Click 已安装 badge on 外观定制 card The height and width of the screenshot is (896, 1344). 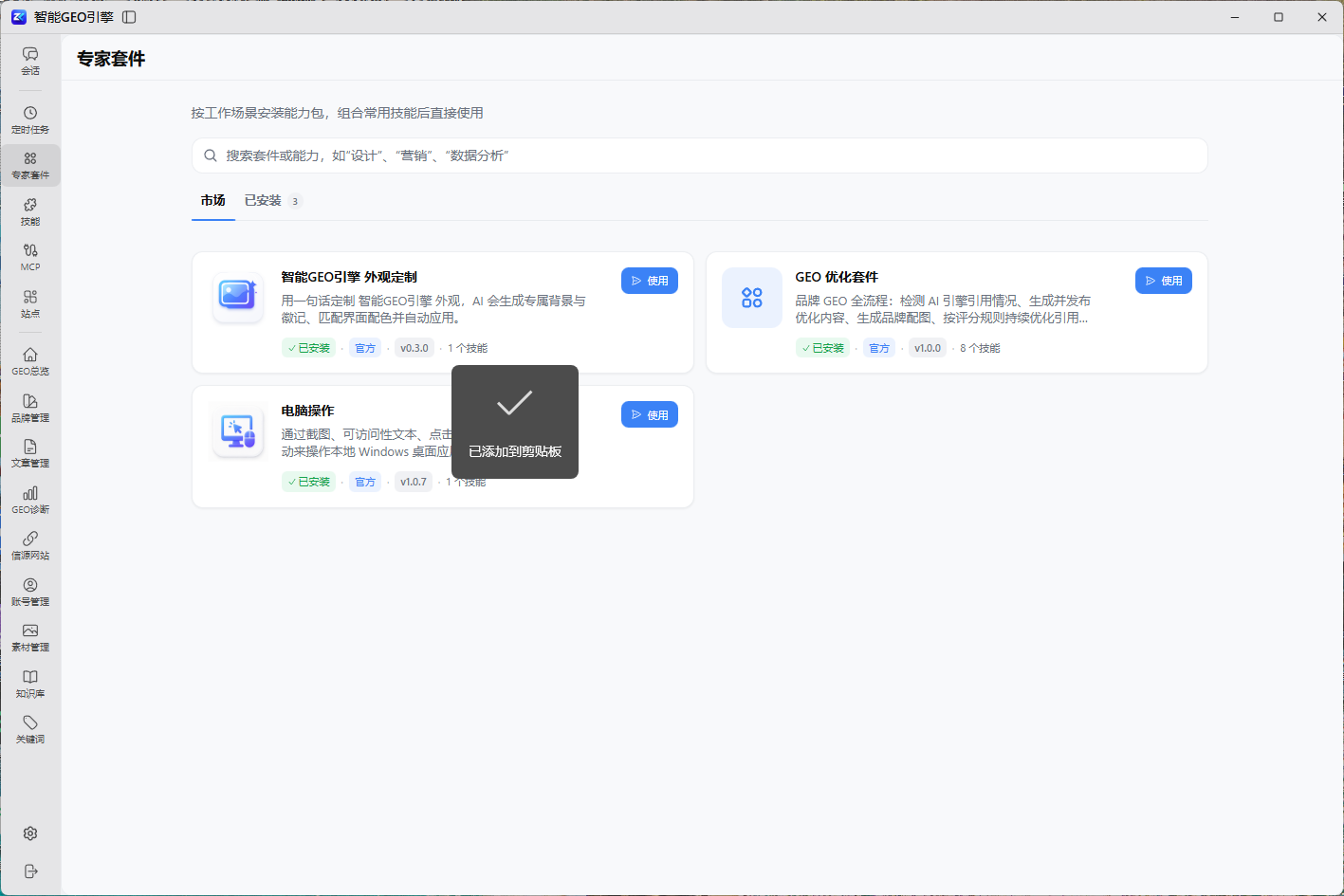click(308, 348)
